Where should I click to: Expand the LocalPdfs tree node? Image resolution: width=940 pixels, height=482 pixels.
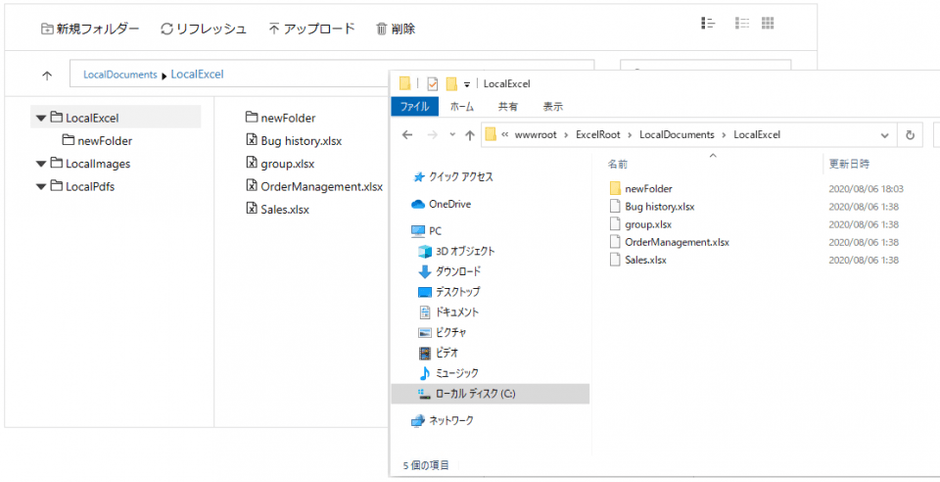coord(41,187)
